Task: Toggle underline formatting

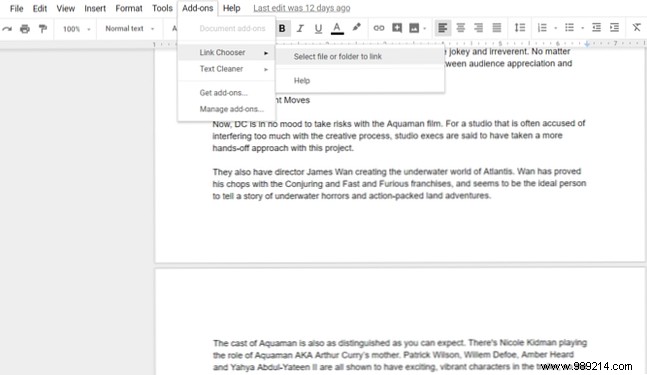Action: [x=318, y=28]
